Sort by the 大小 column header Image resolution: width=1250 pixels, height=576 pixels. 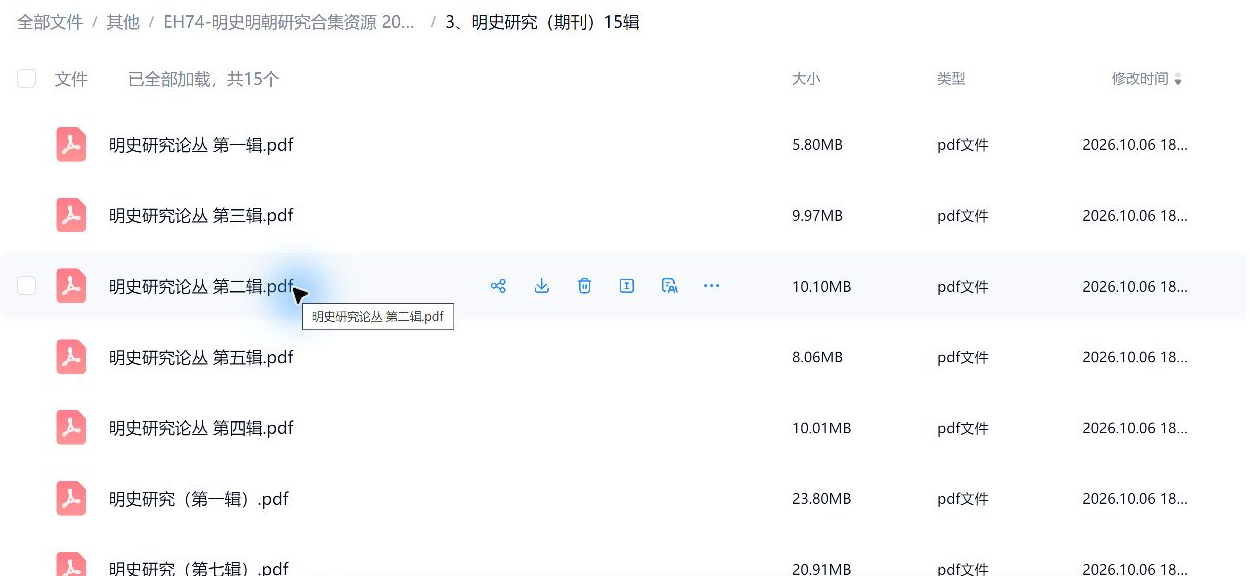(806, 79)
